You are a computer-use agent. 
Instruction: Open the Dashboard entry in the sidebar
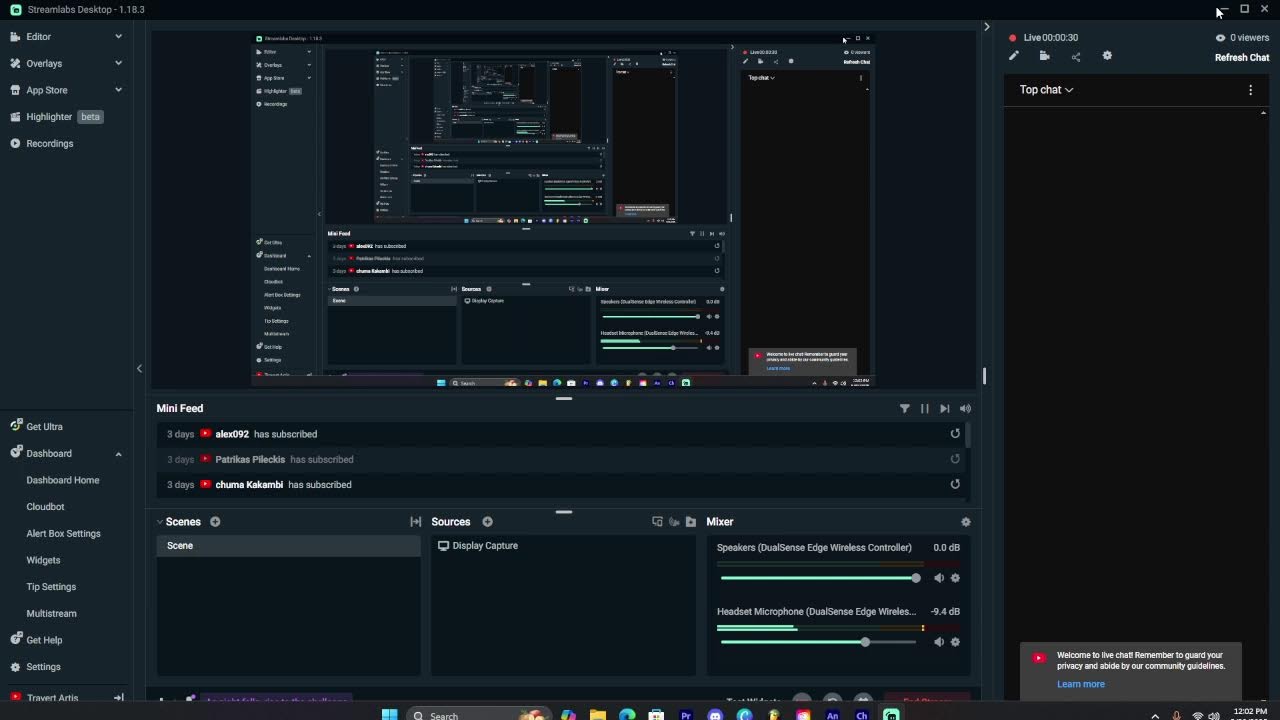tap(48, 453)
